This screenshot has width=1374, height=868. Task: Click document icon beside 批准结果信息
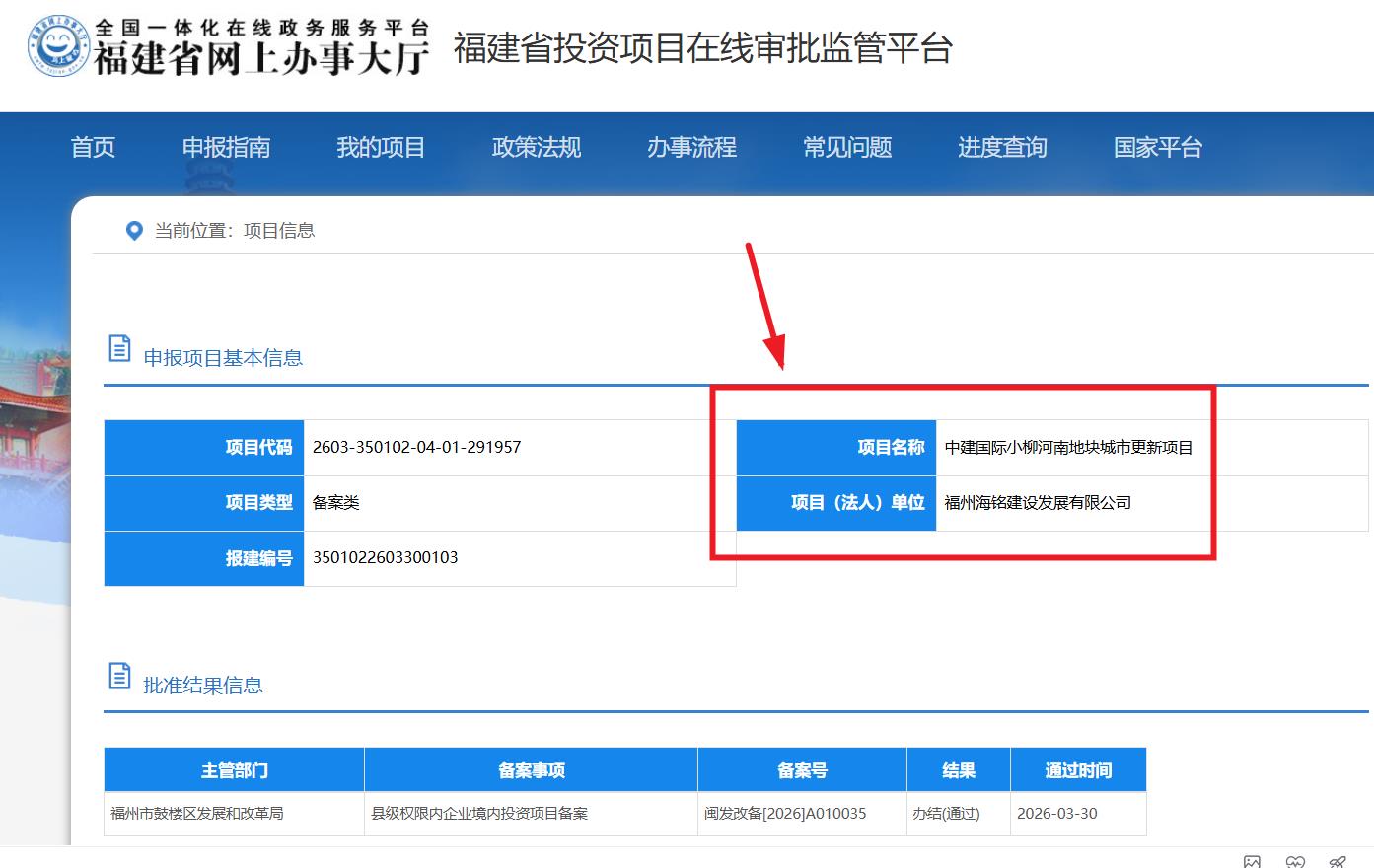[x=119, y=676]
